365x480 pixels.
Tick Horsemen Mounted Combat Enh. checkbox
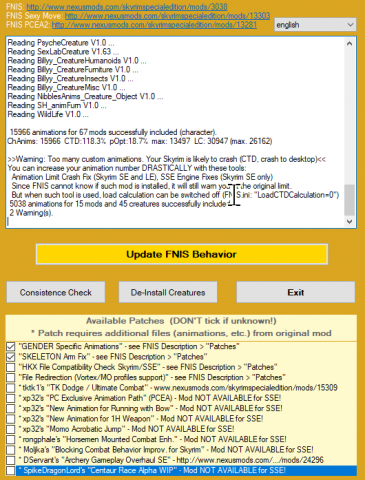[x=11, y=440]
